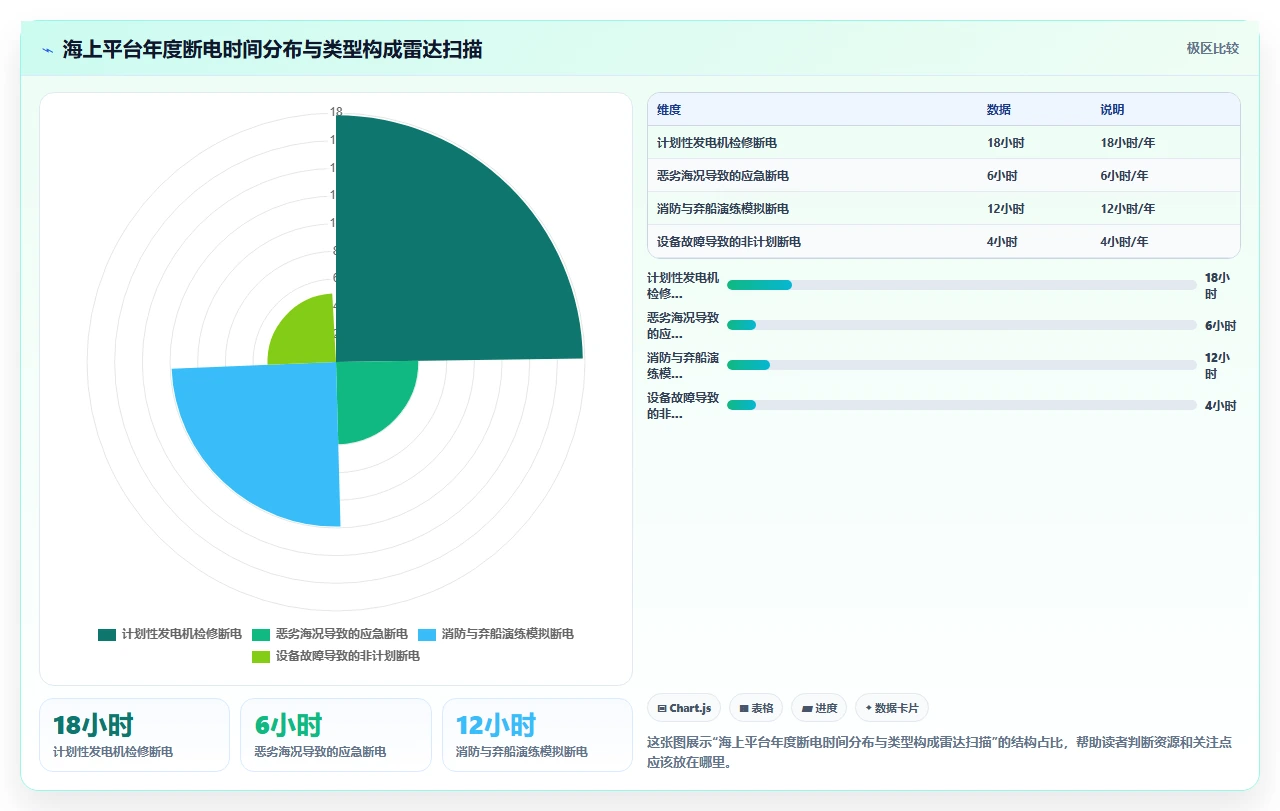Select the 计划性发电机检修断电 table row
The height and width of the screenshot is (811, 1280).
(944, 143)
